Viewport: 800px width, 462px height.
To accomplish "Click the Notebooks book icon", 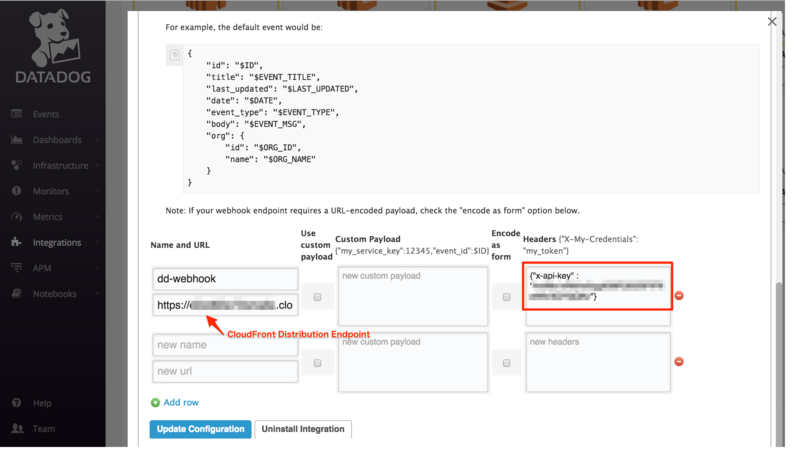I will (16, 294).
